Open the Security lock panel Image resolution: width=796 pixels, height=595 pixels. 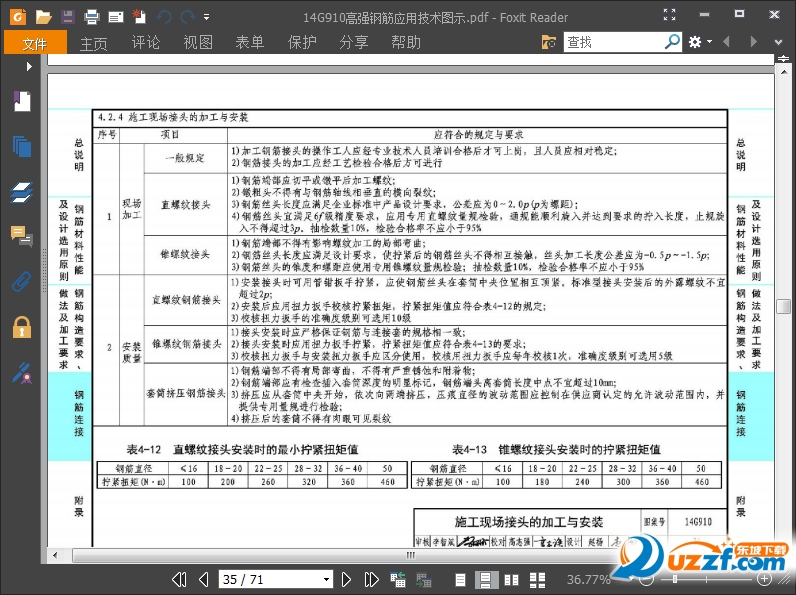point(22,327)
